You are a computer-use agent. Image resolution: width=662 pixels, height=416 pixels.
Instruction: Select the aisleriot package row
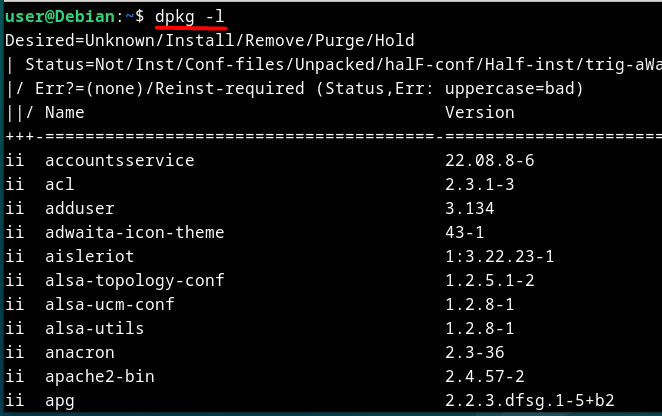tap(279, 256)
